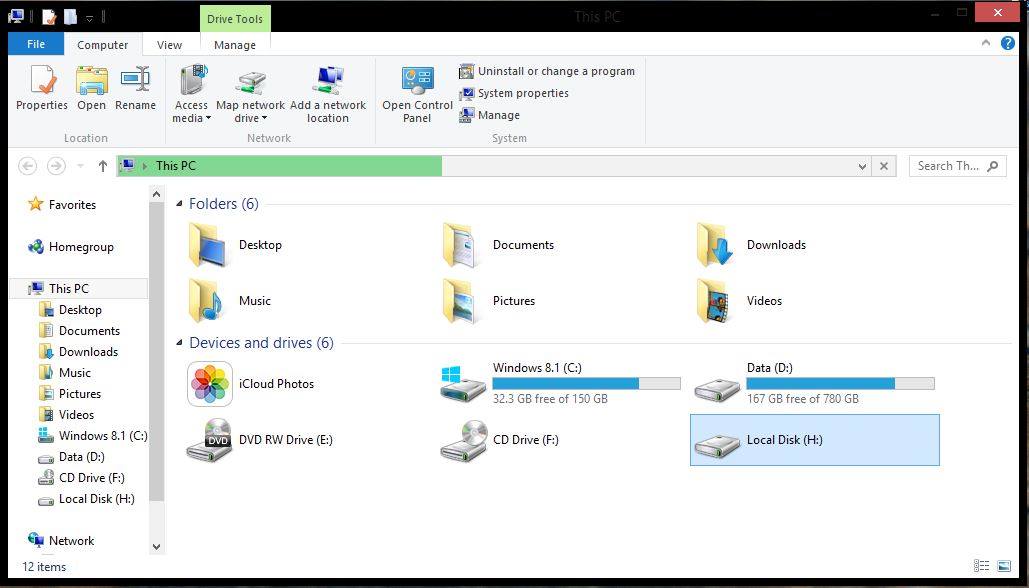
Task: Open Help with the question mark icon
Action: 1008,43
